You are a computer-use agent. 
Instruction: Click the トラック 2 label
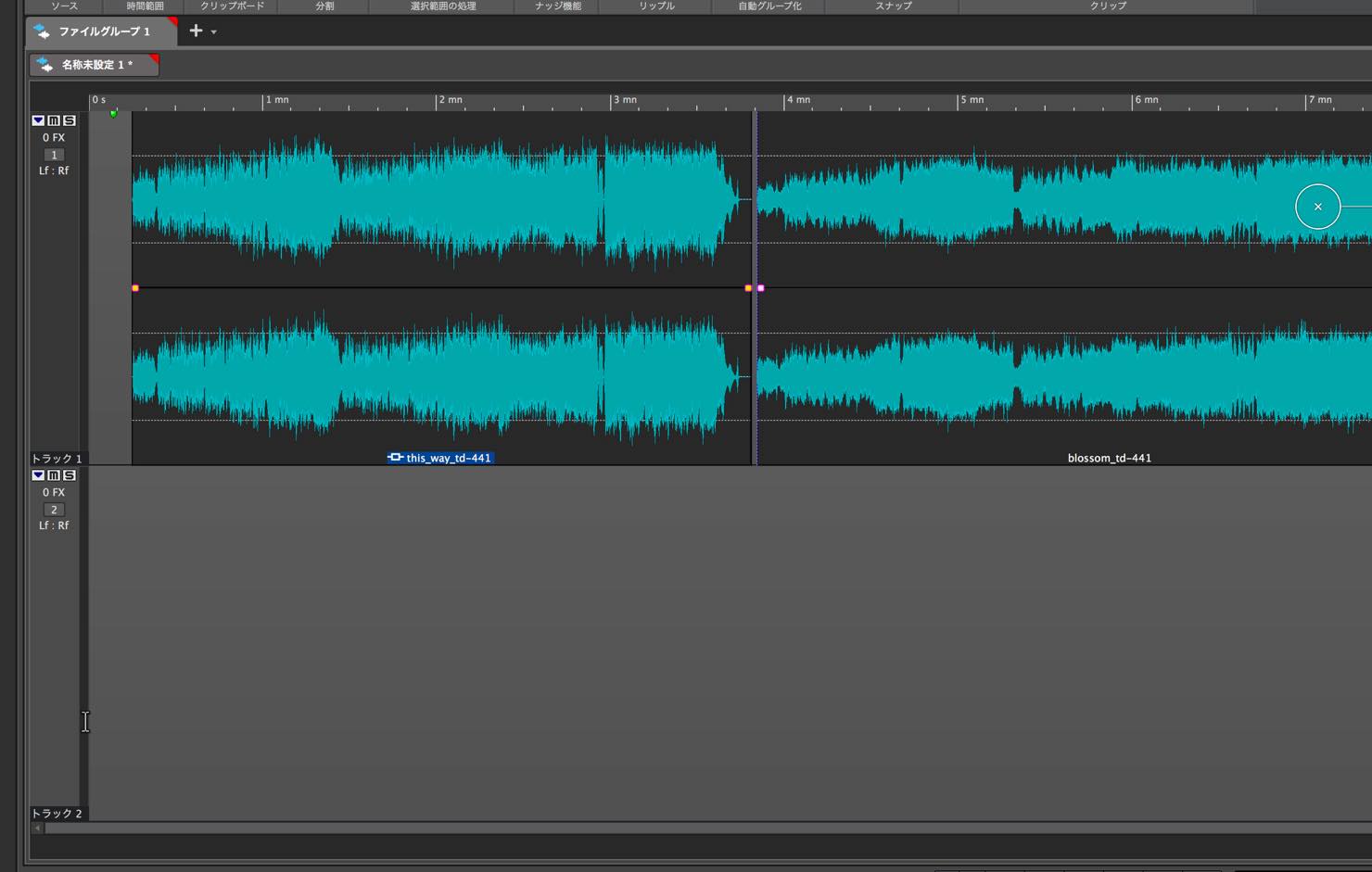pyautogui.click(x=57, y=814)
